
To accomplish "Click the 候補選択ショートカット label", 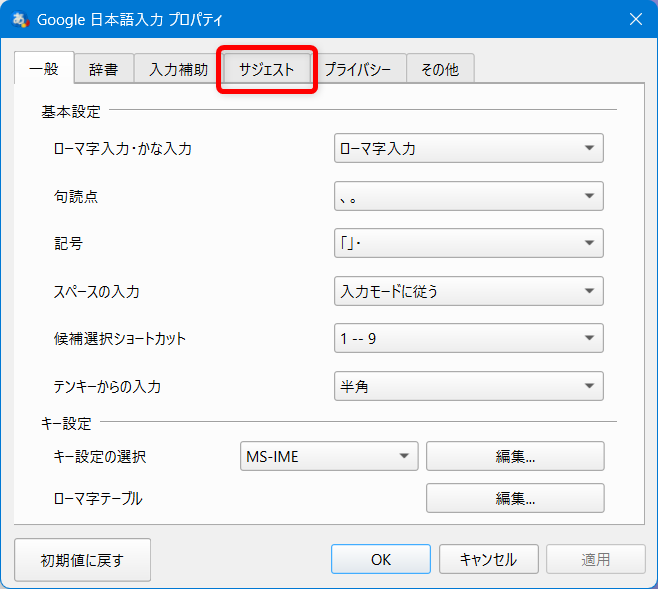I will pyautogui.click(x=120, y=339).
